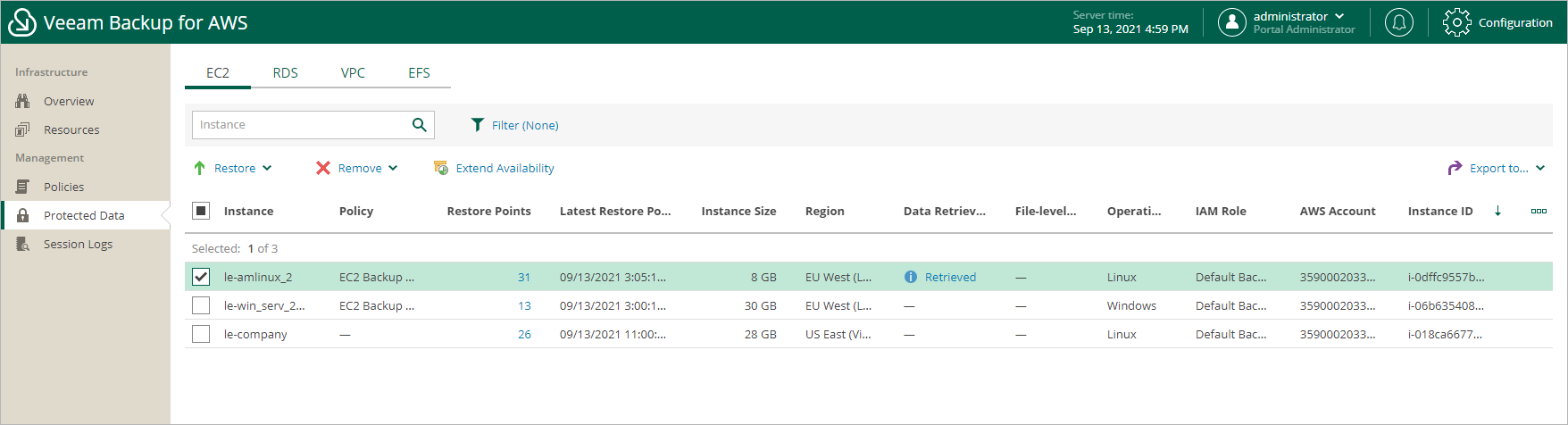Click the Export to arrow icon
The width and height of the screenshot is (1568, 425).
point(1455,168)
